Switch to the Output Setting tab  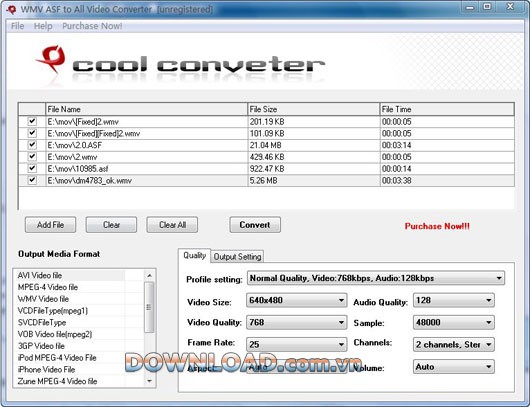(237, 257)
